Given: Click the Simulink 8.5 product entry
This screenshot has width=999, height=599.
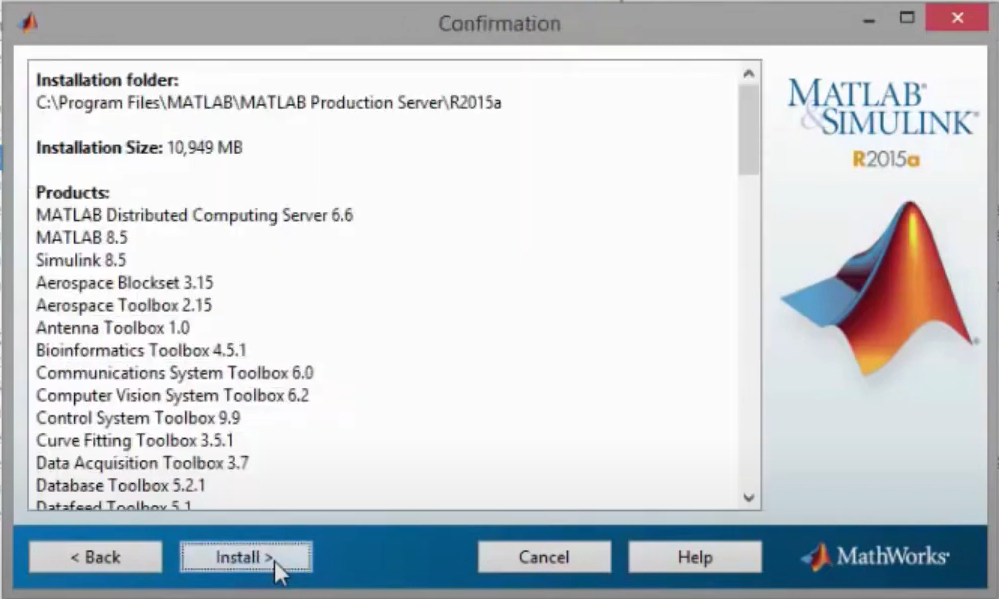Looking at the screenshot, I should click(x=81, y=260).
